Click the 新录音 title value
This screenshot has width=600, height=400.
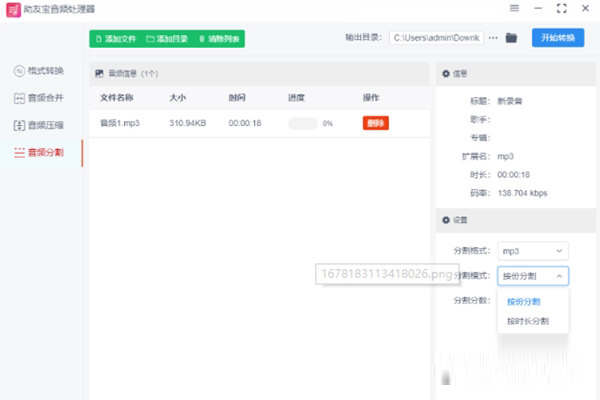[510, 101]
